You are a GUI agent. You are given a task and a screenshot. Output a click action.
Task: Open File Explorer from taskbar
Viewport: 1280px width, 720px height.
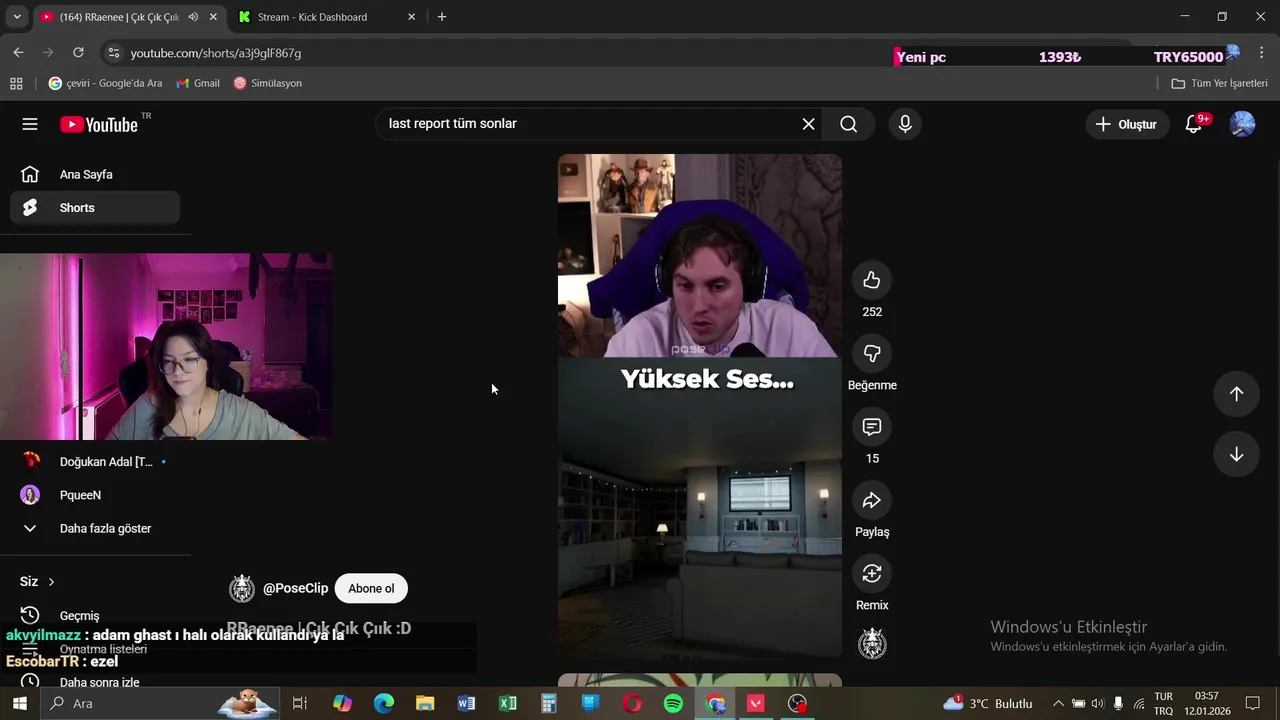tap(425, 703)
